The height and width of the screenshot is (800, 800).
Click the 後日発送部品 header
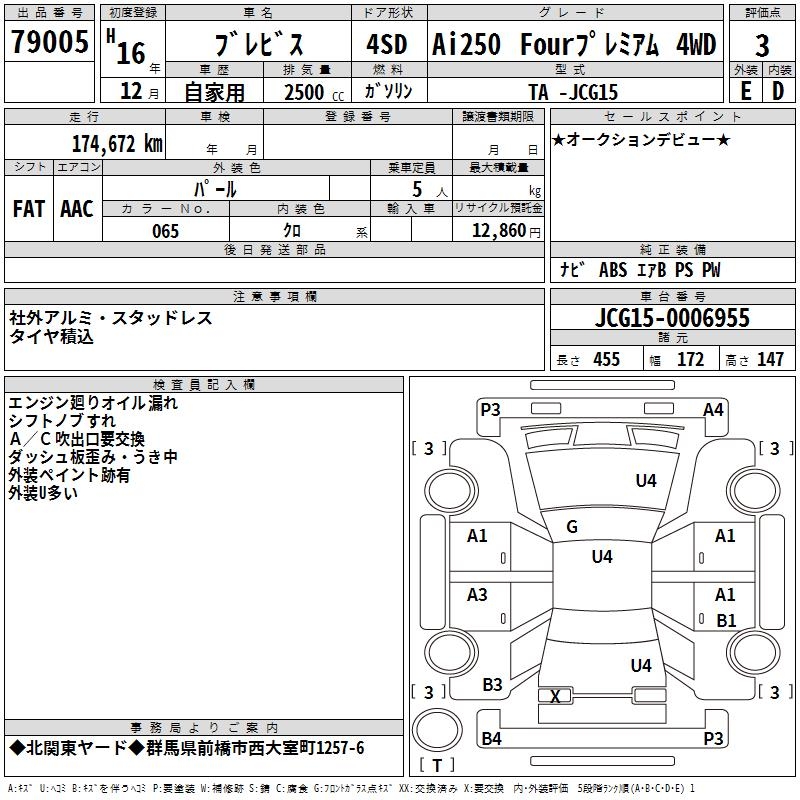tap(275, 249)
